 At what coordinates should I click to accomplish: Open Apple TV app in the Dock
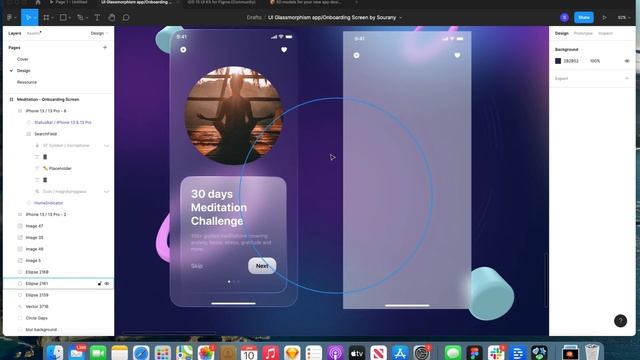click(357, 353)
